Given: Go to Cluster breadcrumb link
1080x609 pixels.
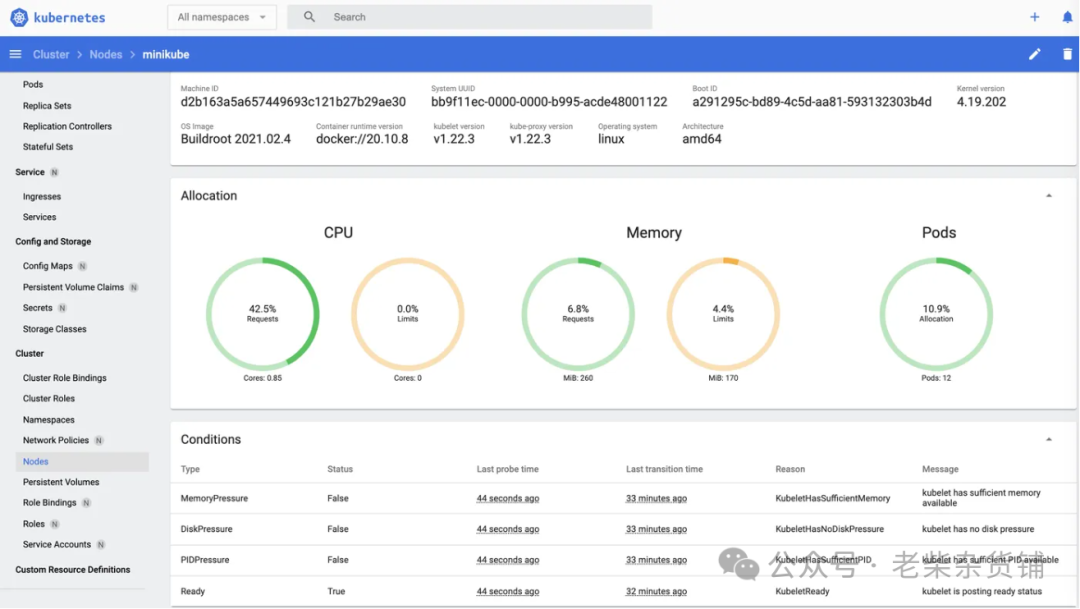Looking at the screenshot, I should pos(51,54).
